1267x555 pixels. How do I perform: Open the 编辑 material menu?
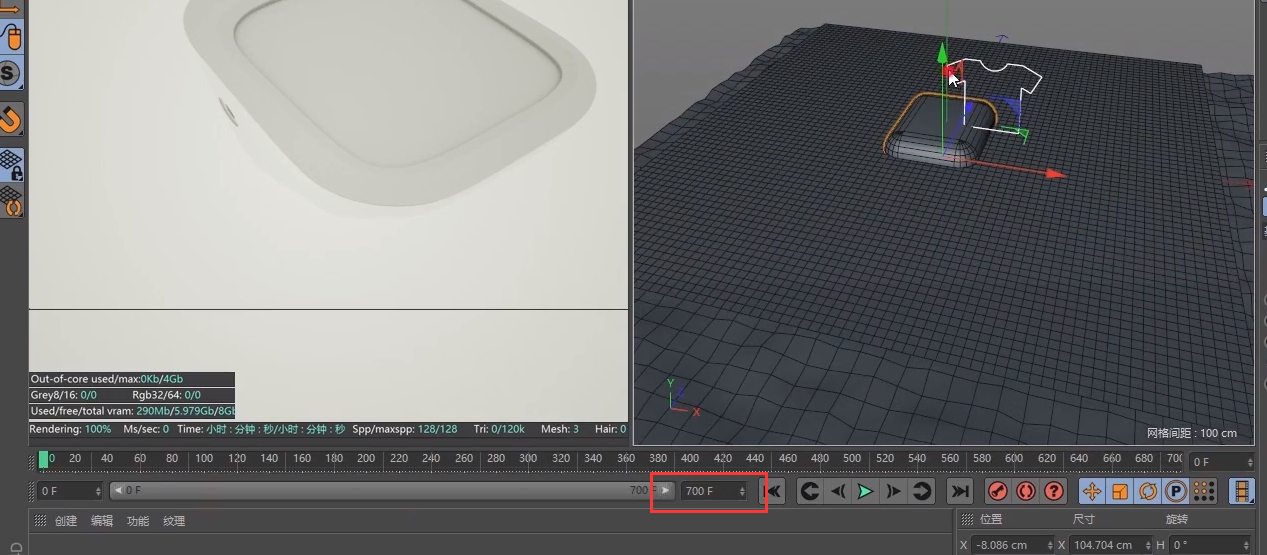point(102,521)
